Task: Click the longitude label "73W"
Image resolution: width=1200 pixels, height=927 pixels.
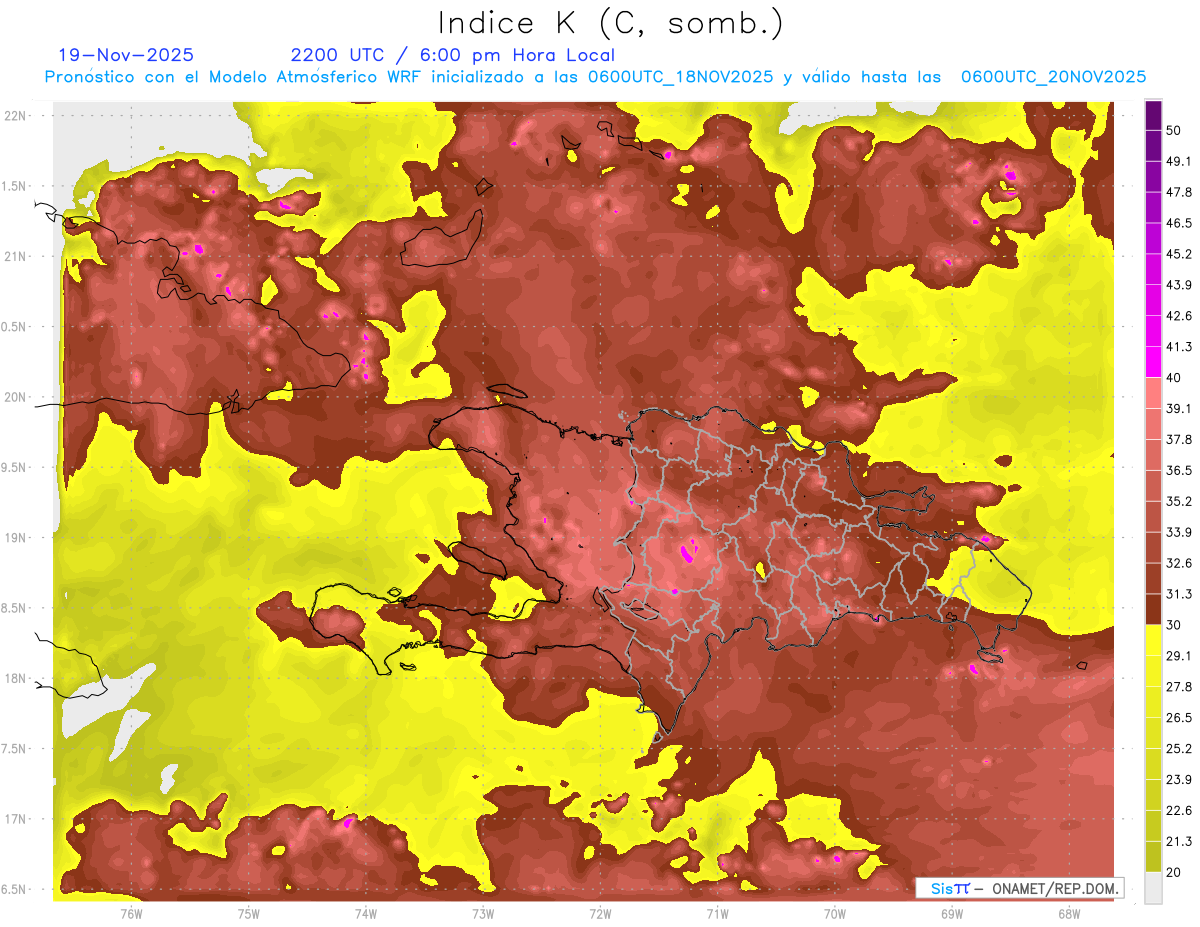Action: tap(483, 913)
